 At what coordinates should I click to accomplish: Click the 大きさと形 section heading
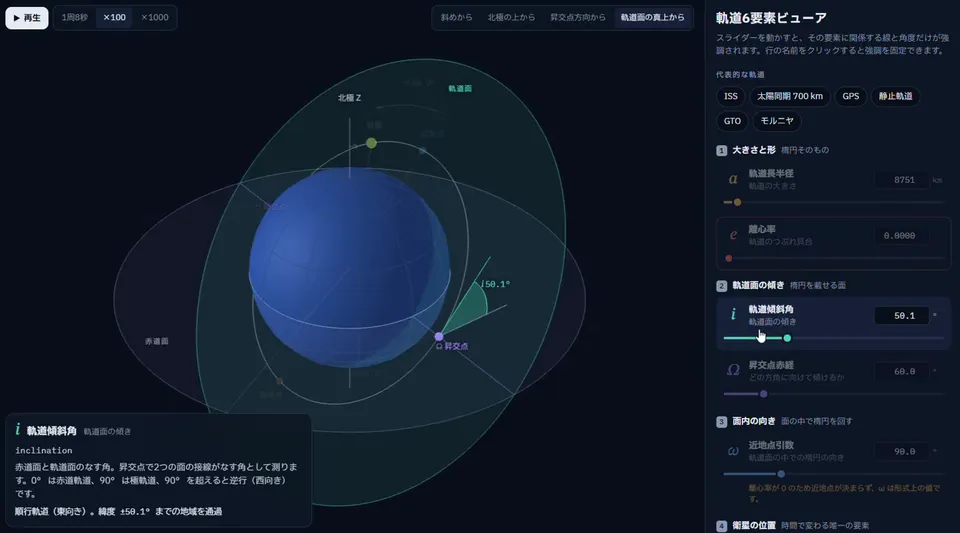pyautogui.click(x=754, y=150)
